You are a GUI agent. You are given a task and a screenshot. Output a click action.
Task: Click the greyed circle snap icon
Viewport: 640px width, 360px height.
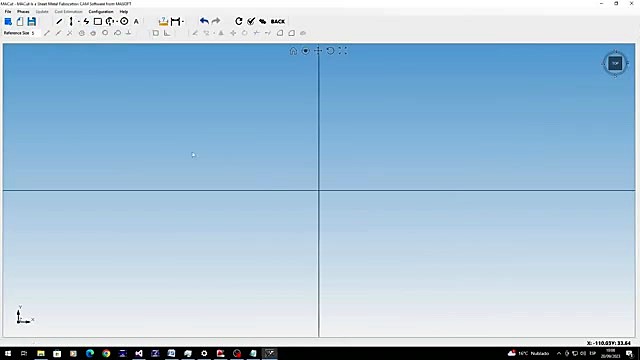click(x=105, y=33)
